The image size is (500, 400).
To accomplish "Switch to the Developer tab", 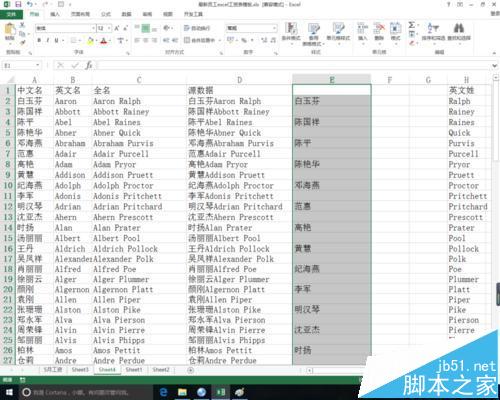I will [193, 14].
